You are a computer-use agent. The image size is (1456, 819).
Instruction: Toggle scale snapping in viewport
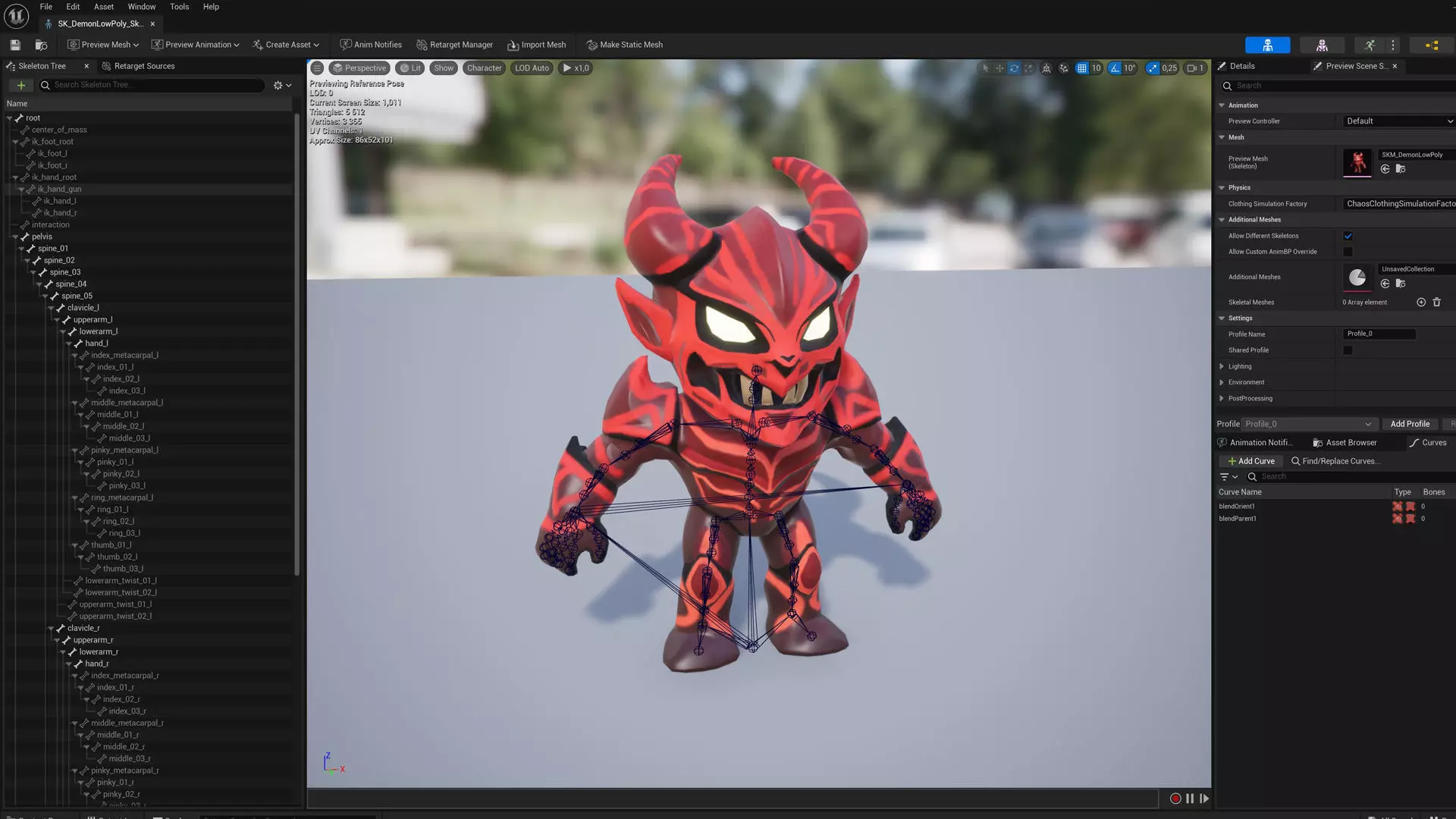click(1153, 68)
